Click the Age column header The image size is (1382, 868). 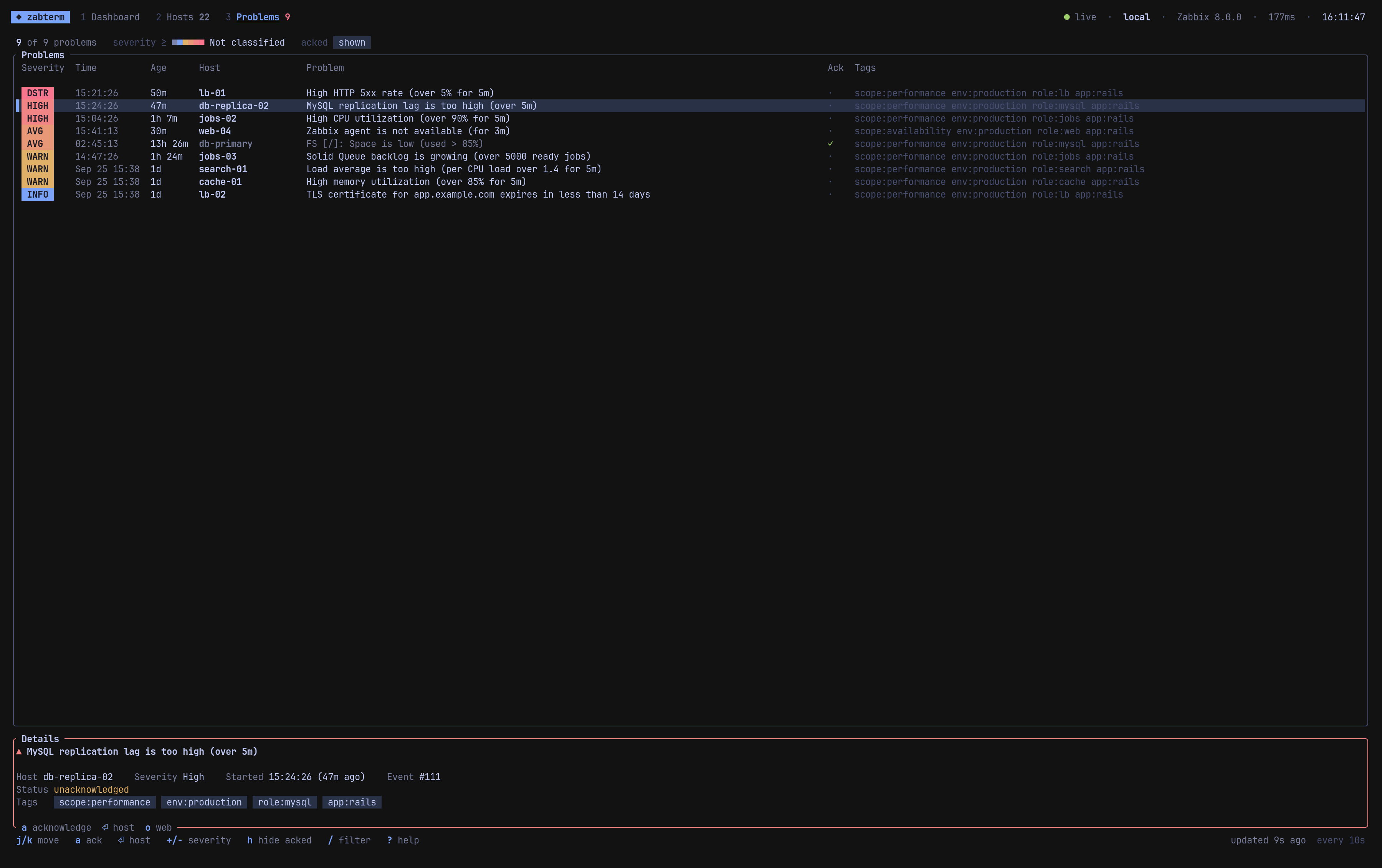(x=159, y=68)
